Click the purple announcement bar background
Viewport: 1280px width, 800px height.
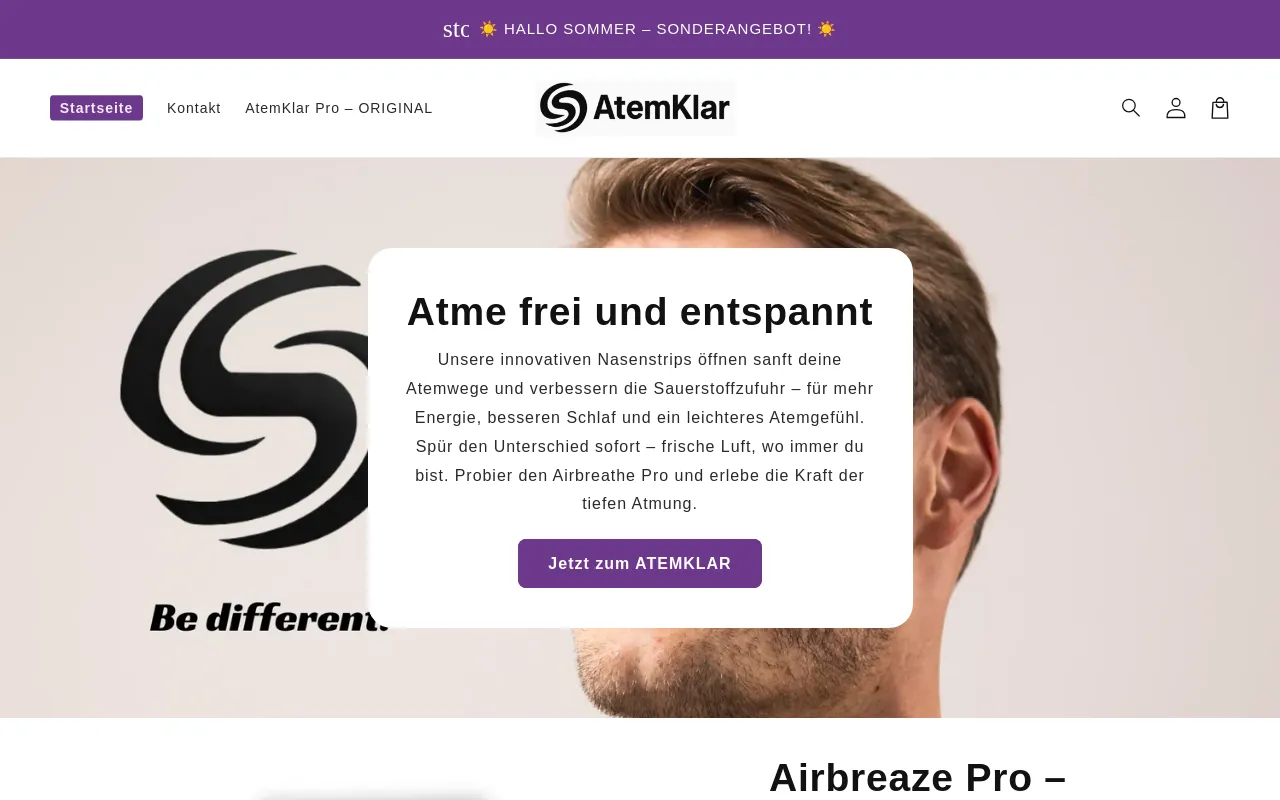[1050, 29]
